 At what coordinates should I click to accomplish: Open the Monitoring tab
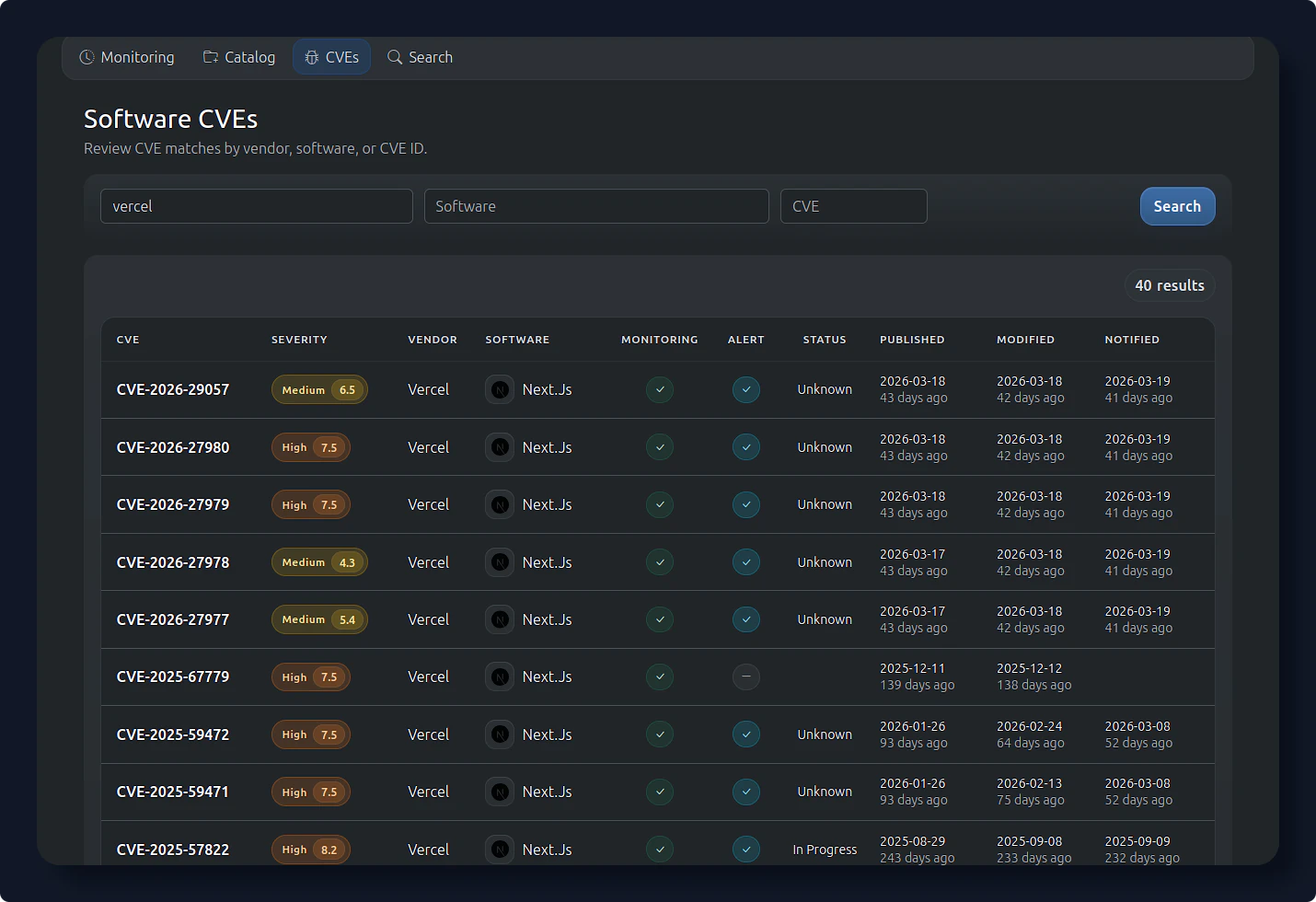point(127,57)
